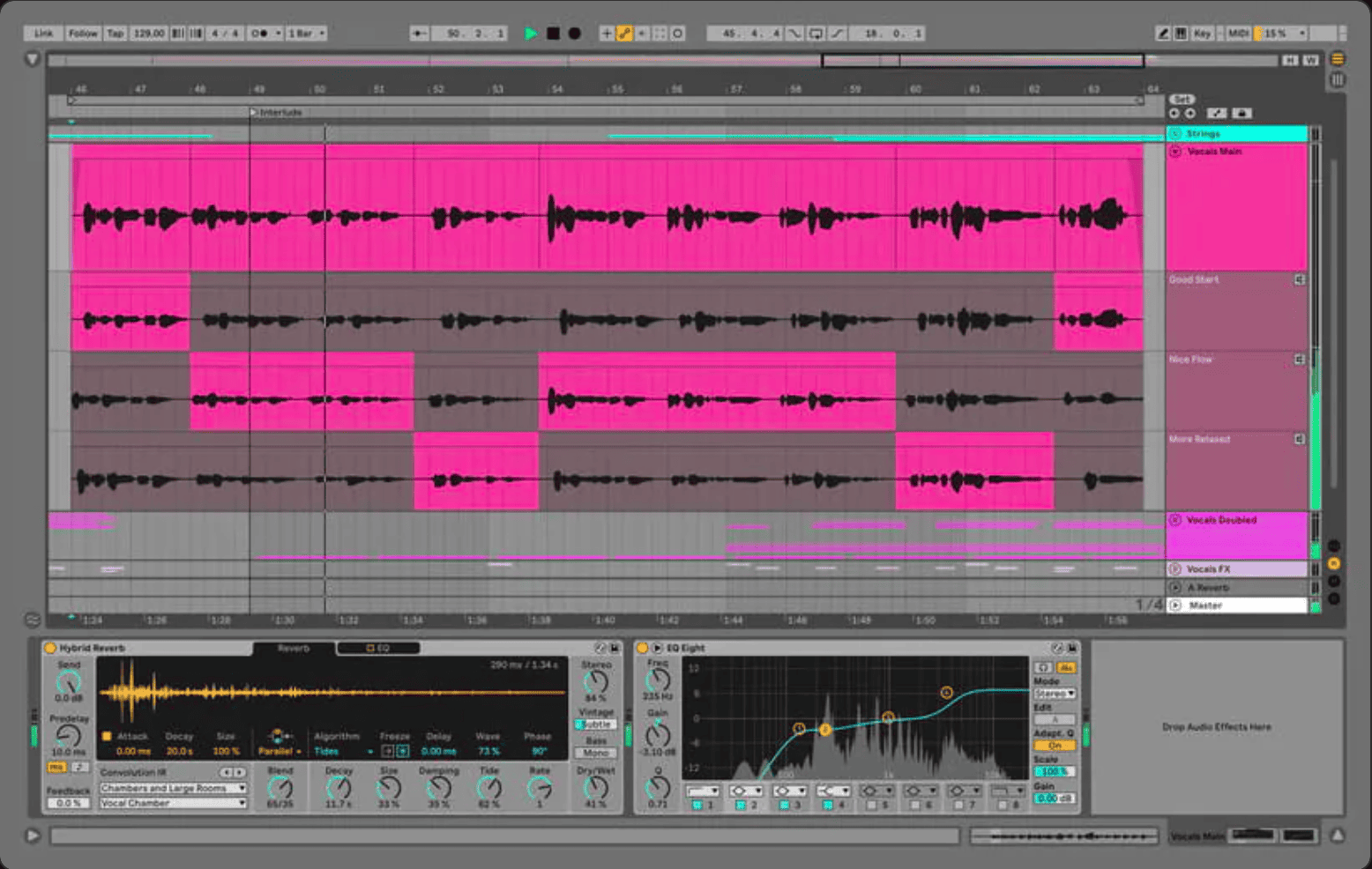Select the Vocals FX track header

[1237, 569]
